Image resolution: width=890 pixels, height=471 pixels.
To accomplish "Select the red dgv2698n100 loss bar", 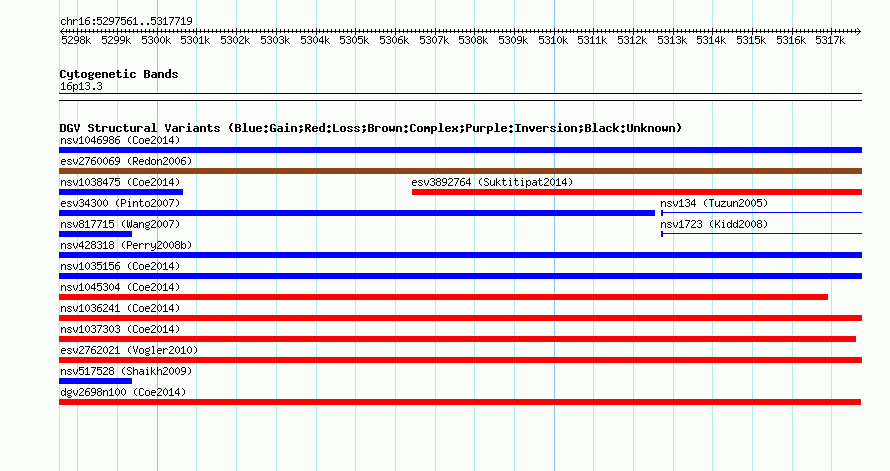I will (460, 402).
